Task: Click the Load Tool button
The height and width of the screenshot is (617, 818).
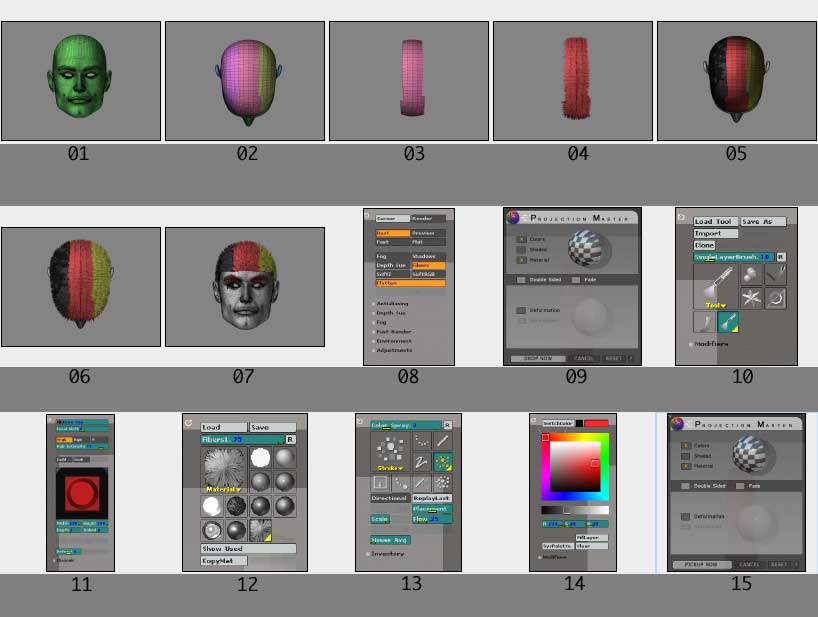Action: pyautogui.click(x=715, y=221)
